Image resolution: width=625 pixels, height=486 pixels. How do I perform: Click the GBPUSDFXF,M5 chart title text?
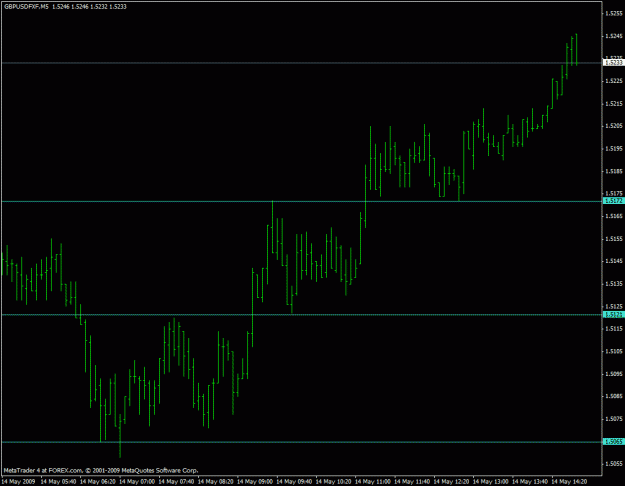[x=27, y=7]
